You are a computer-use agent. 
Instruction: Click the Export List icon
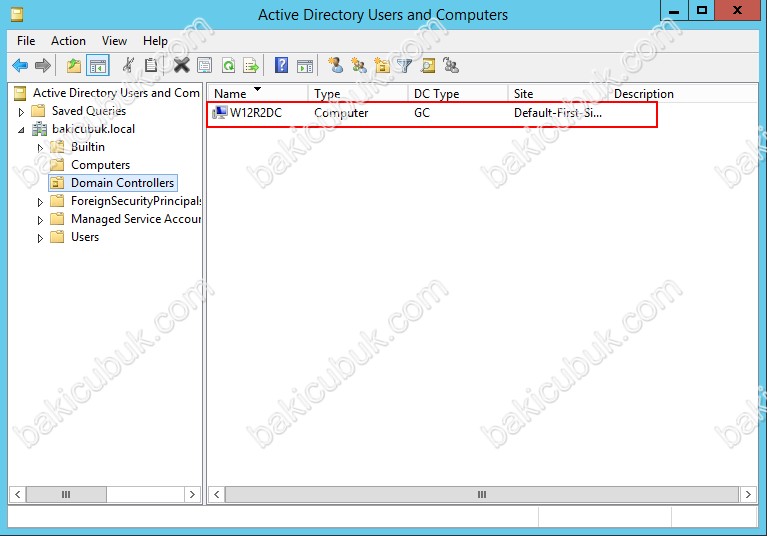pyautogui.click(x=251, y=65)
